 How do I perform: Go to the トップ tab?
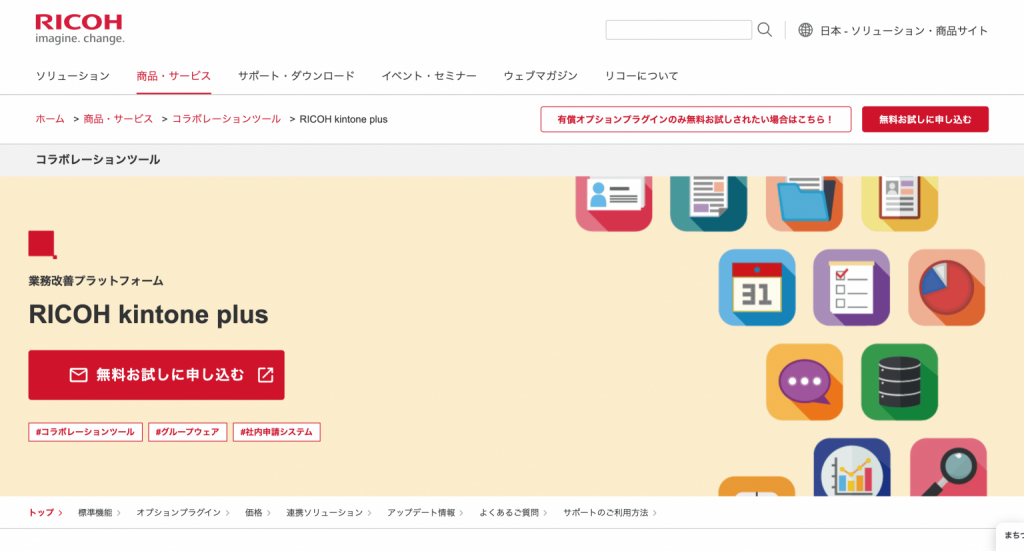click(x=45, y=512)
